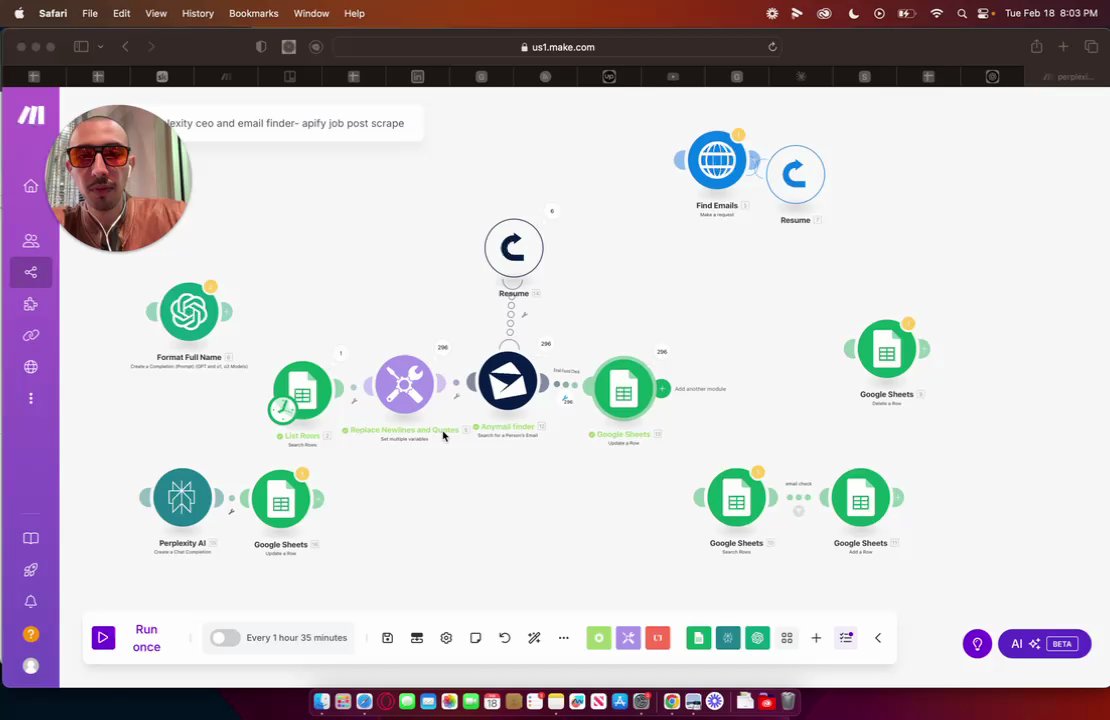Open the Find Emails HTTP module
The height and width of the screenshot is (720, 1110).
coord(716,160)
